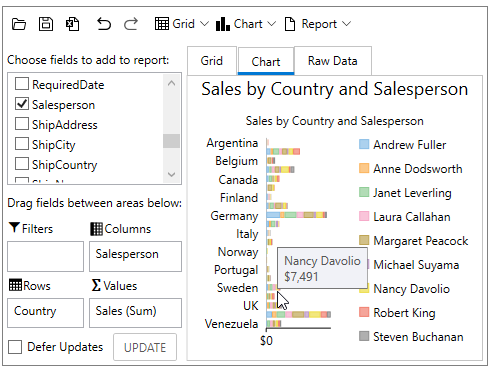Click the export to Excel icon
This screenshot has height=370, width=492.
click(x=72, y=24)
